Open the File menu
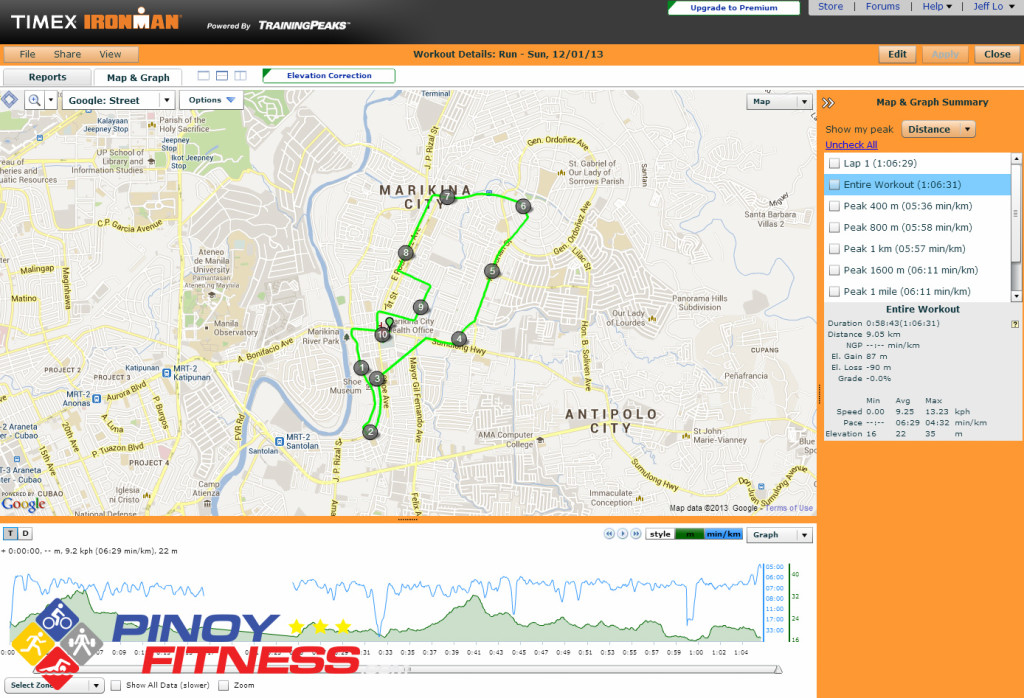 [27, 54]
